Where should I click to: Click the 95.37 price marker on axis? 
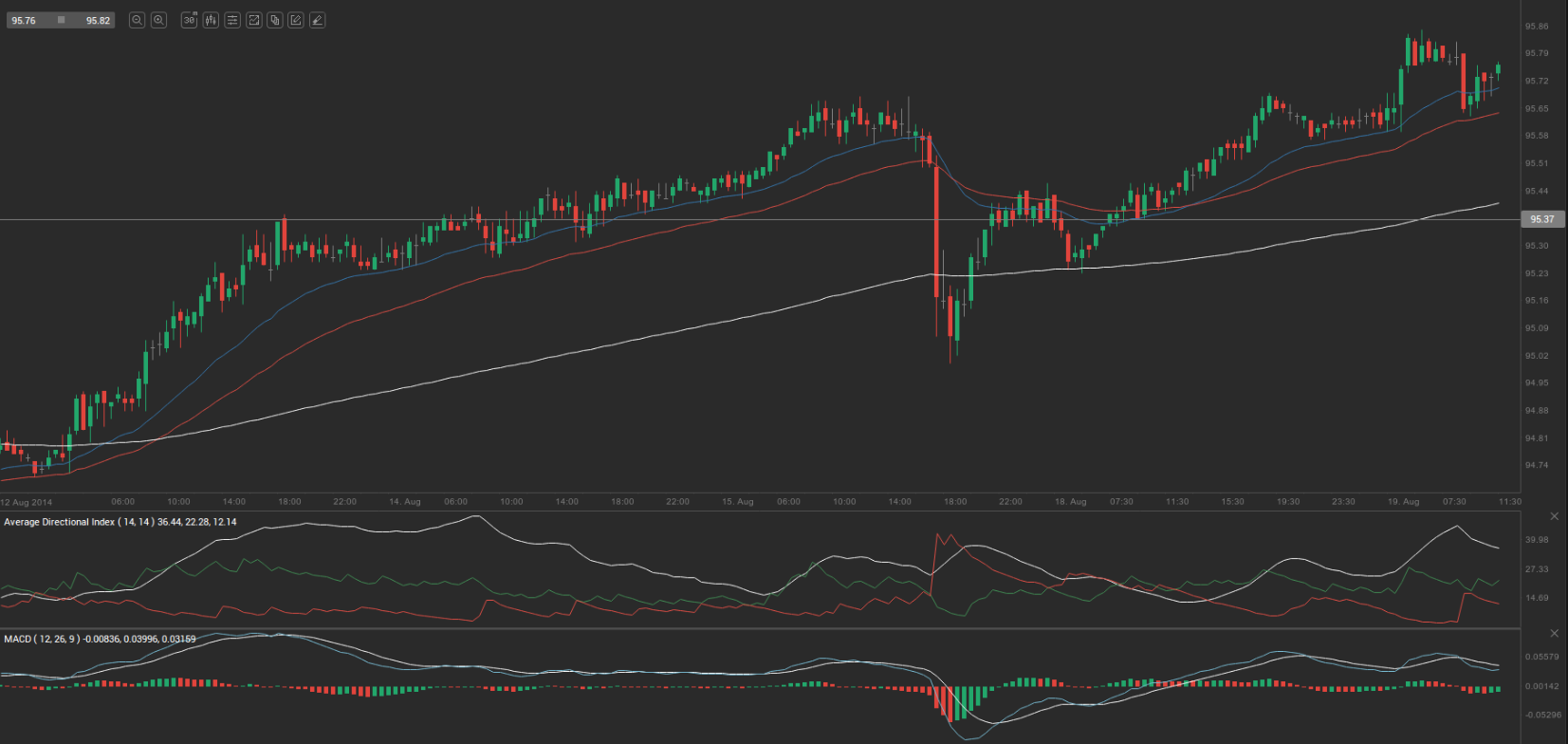coord(1542,219)
